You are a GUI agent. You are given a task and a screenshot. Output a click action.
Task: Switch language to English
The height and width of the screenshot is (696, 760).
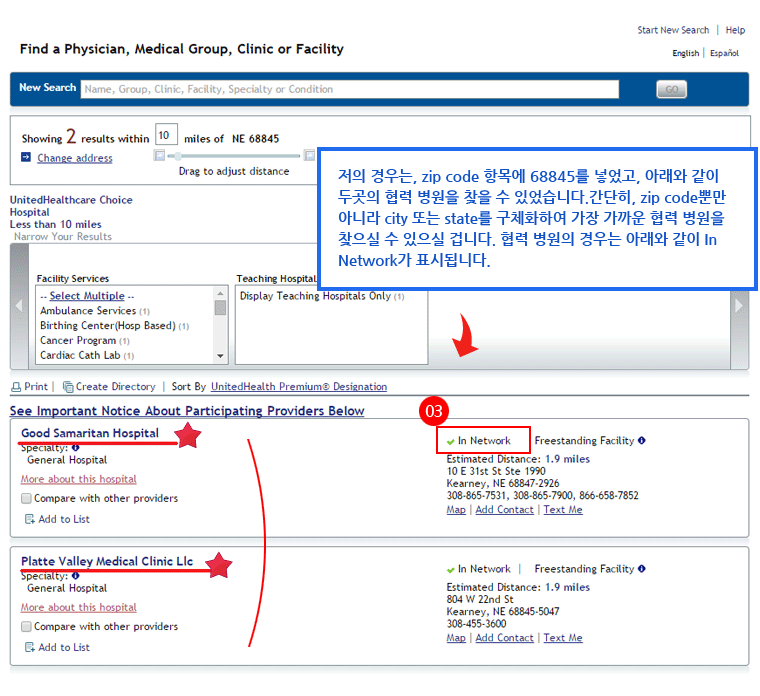point(685,53)
